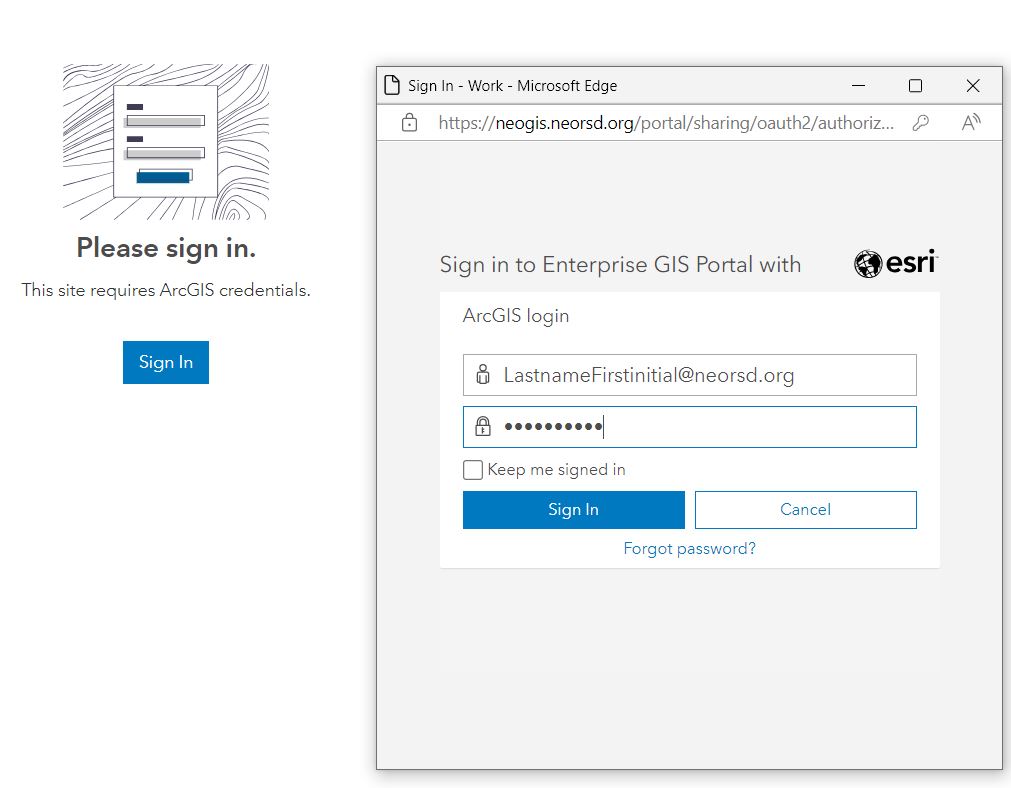This screenshot has height=788, width=1011.
Task: Maximize the Sign In Edge window
Action: coord(915,86)
